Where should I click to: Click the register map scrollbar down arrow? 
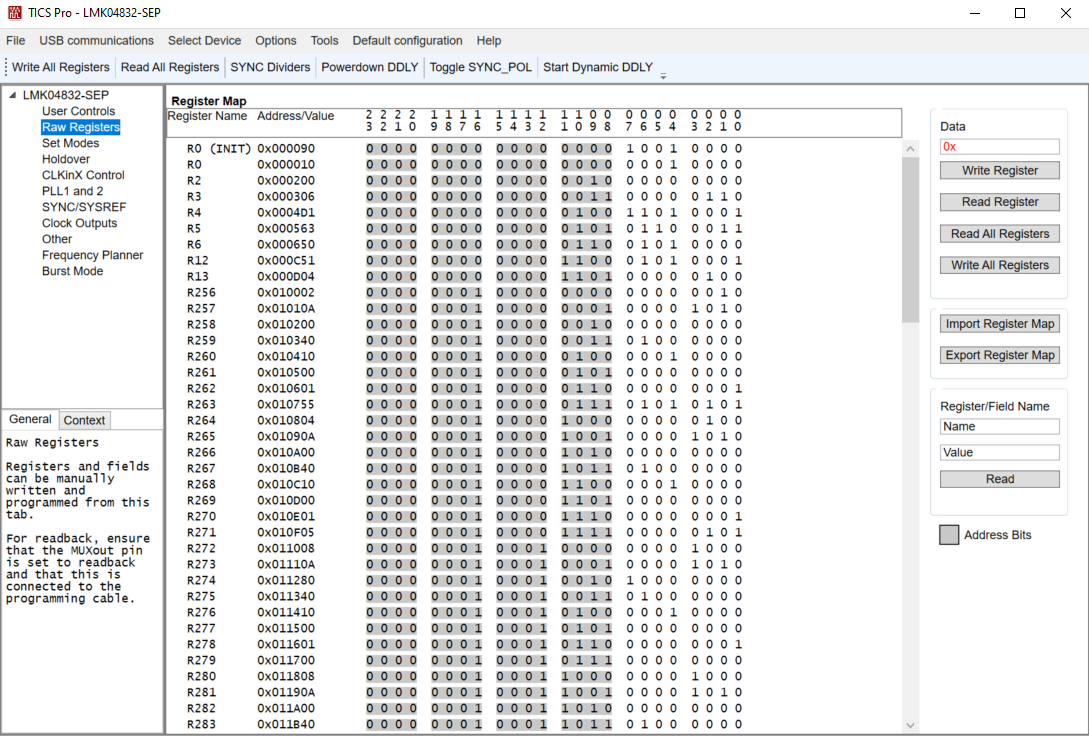point(909,725)
